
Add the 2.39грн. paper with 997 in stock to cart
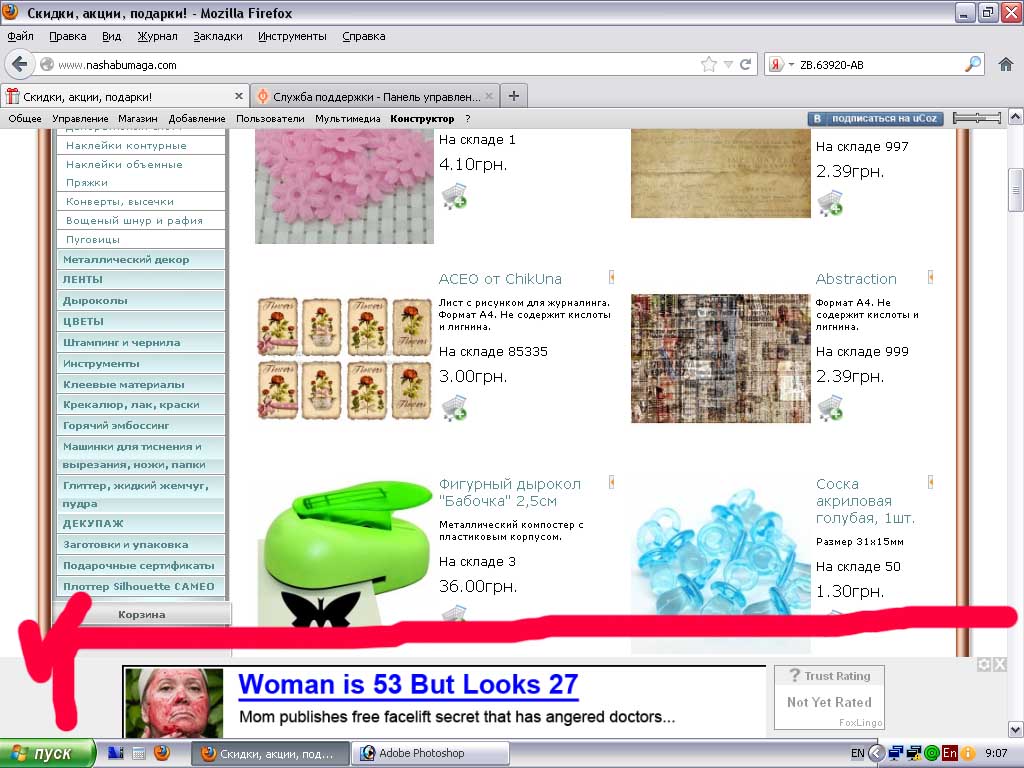(x=830, y=203)
